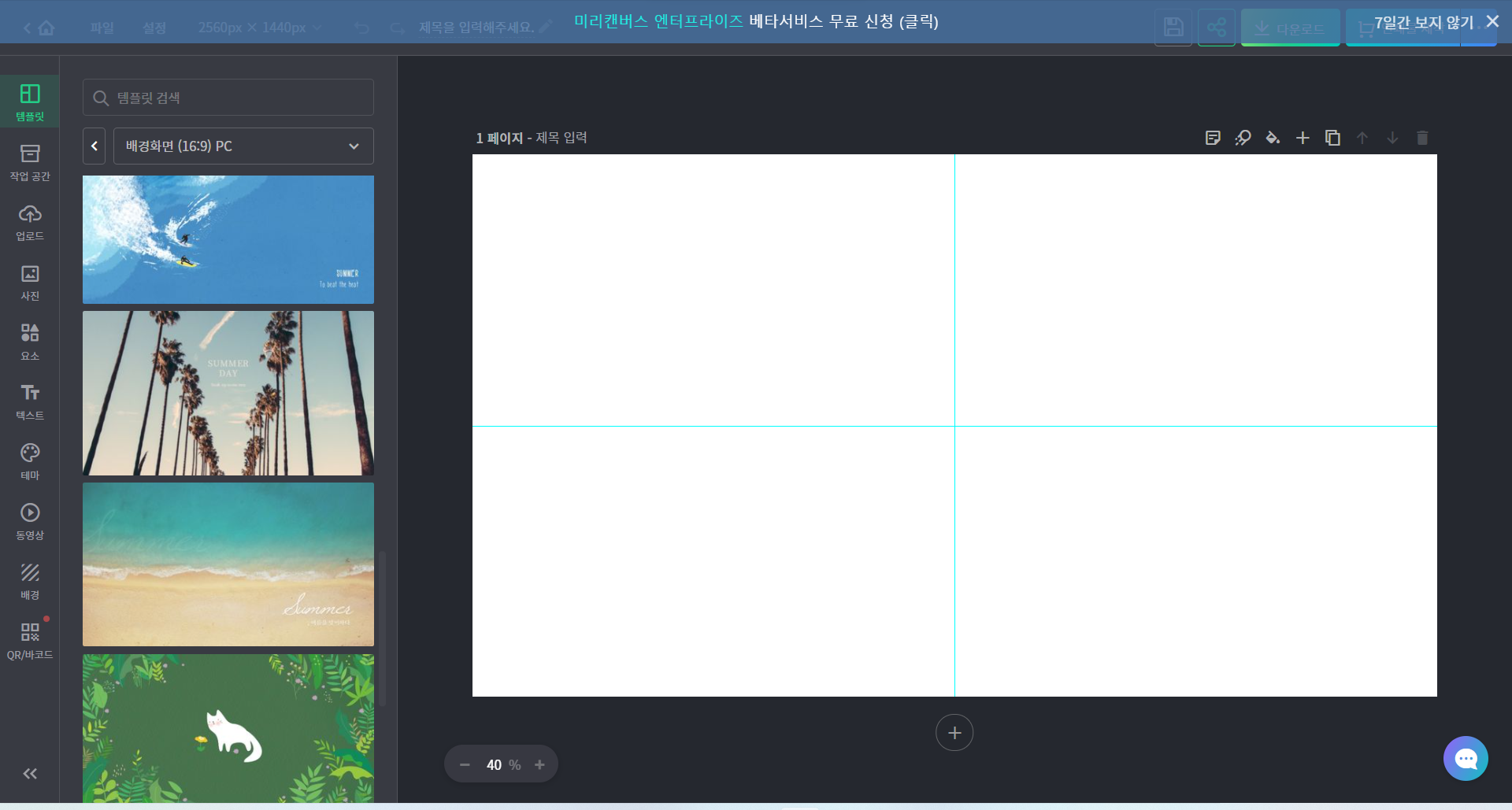1512x810 pixels.
Task: Click the page animation effect icon
Action: [x=1243, y=138]
